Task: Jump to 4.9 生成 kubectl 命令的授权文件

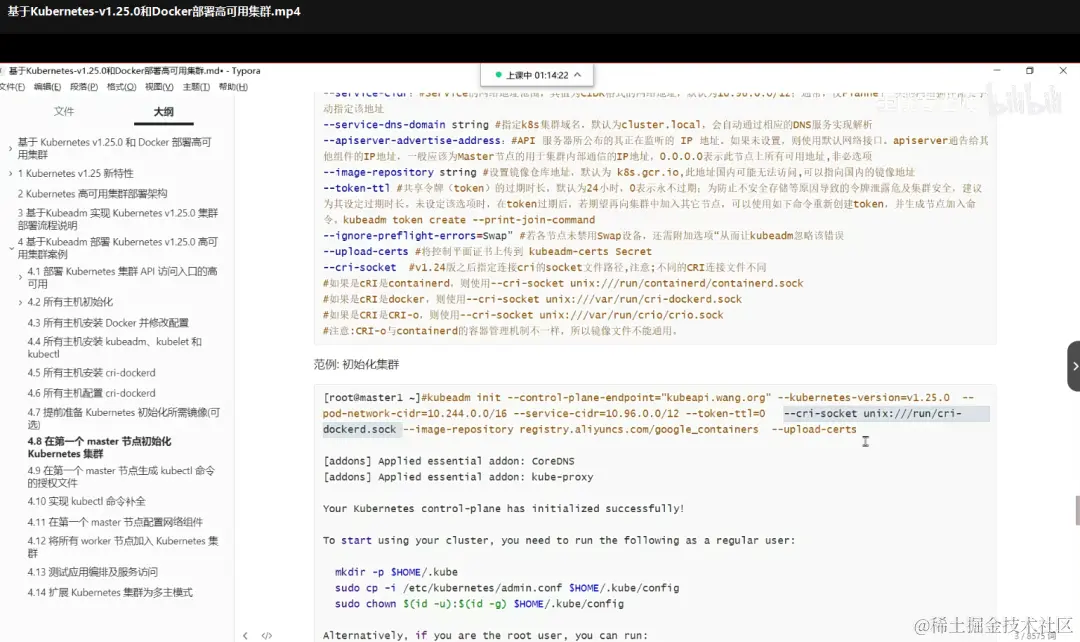Action: coord(121,477)
